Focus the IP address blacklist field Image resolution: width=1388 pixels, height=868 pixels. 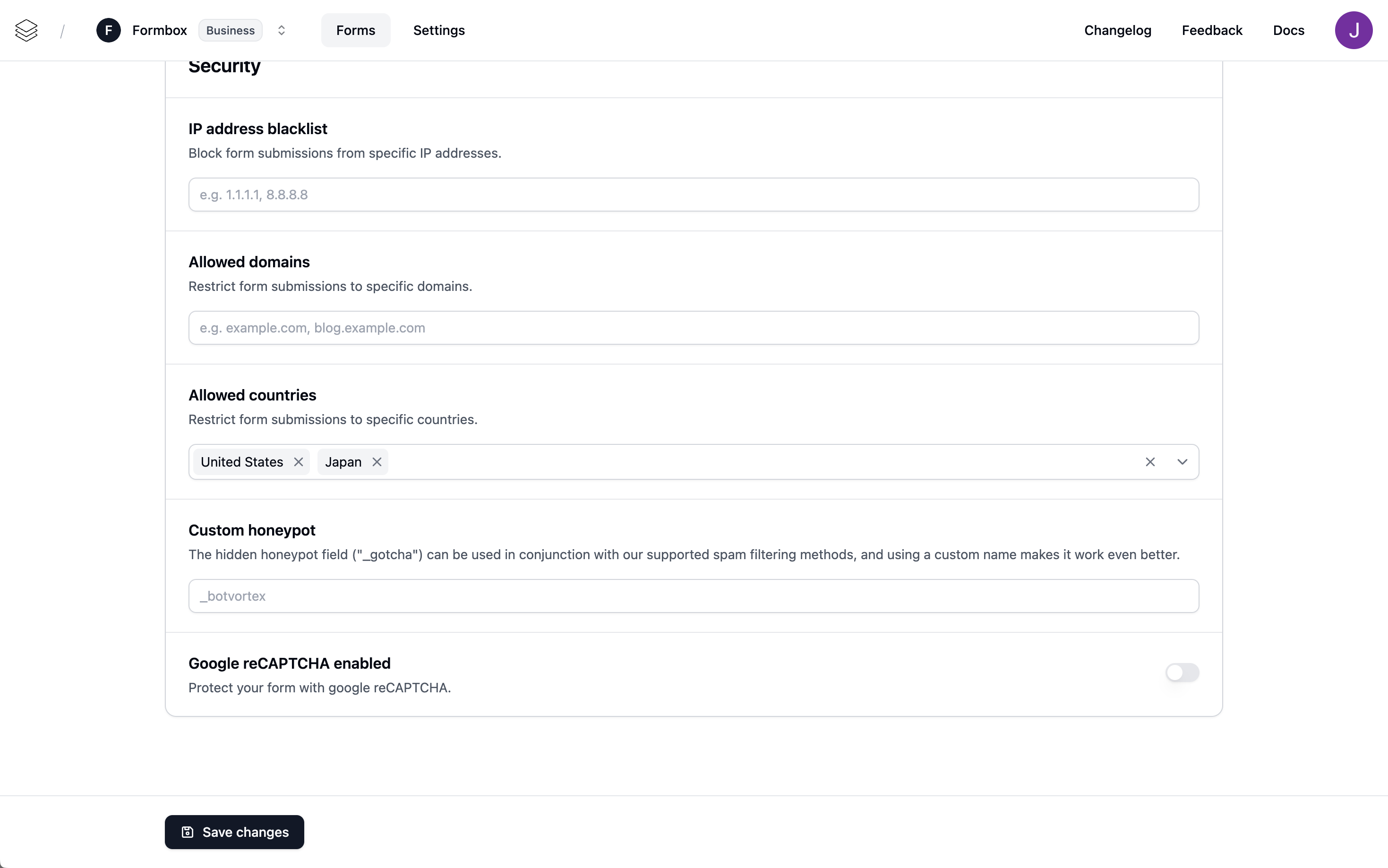pos(693,195)
